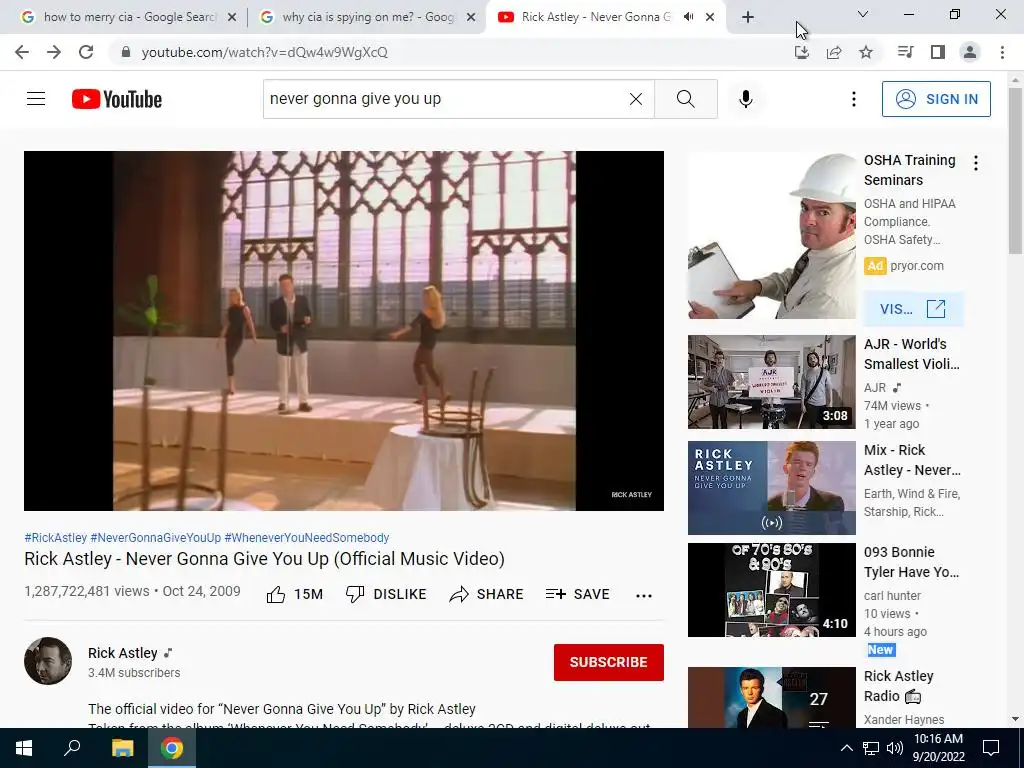Image resolution: width=1024 pixels, height=768 pixels.
Task: Click install app icon in address bar
Action: tap(802, 52)
